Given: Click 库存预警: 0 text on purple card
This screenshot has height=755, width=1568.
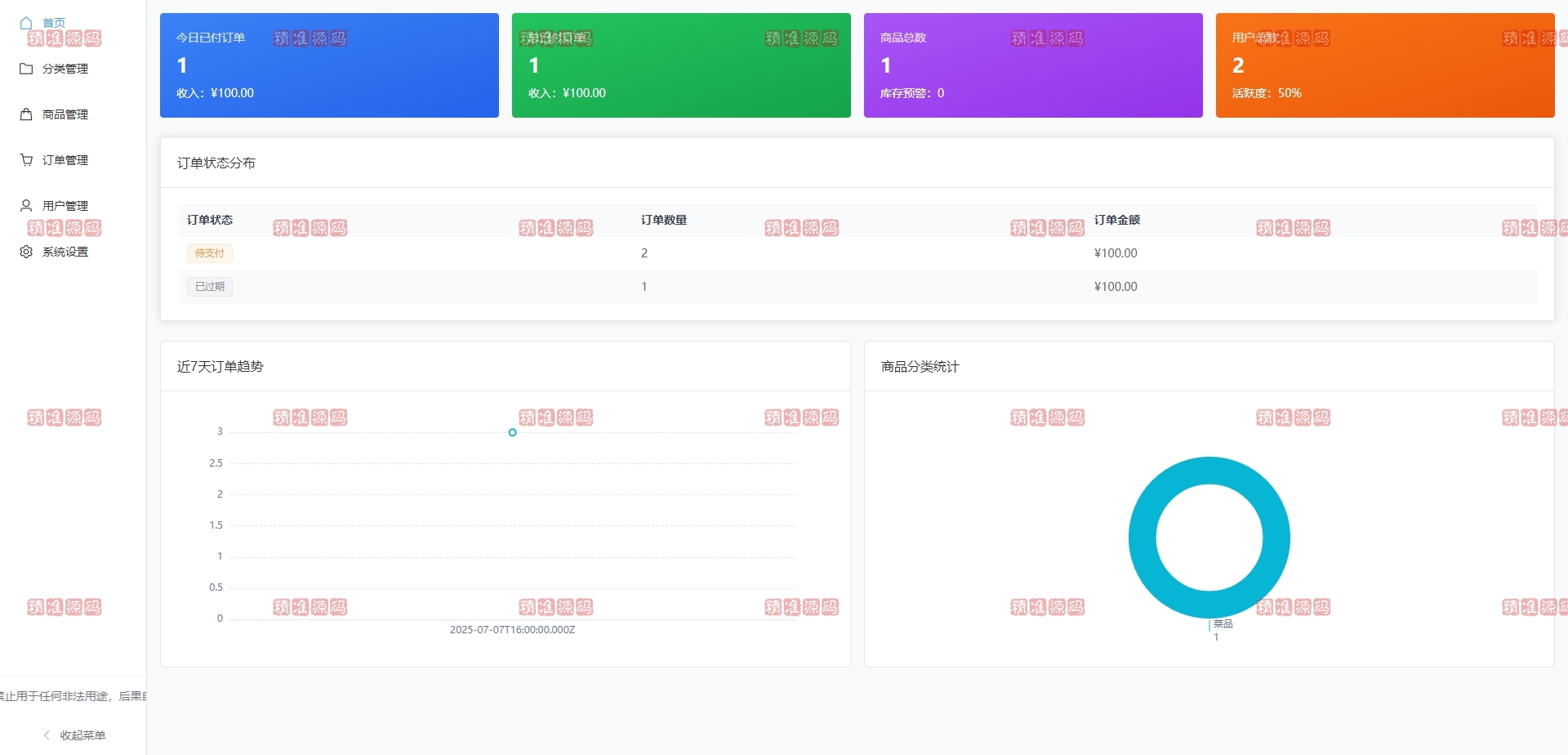Looking at the screenshot, I should point(912,93).
